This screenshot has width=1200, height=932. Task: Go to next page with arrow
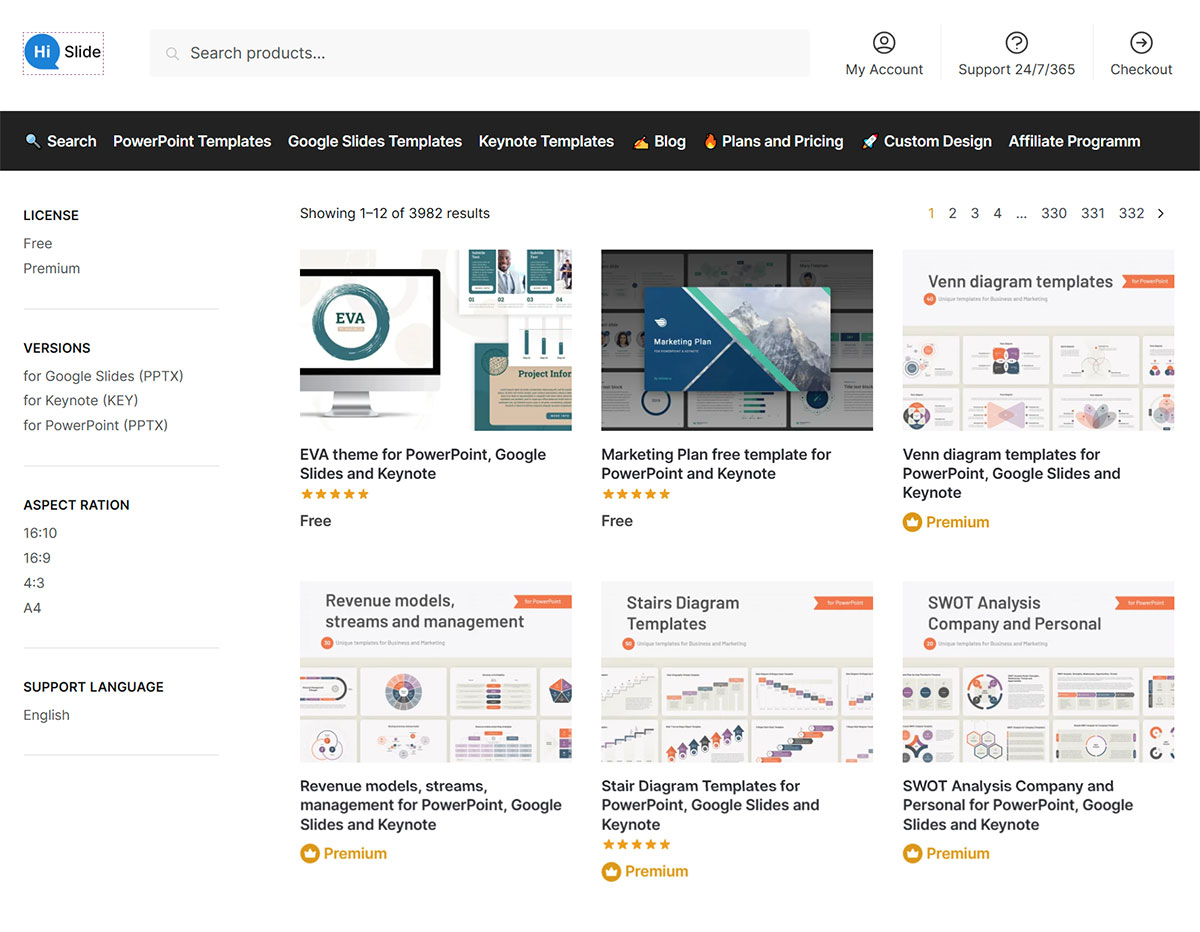pyautogui.click(x=1161, y=213)
